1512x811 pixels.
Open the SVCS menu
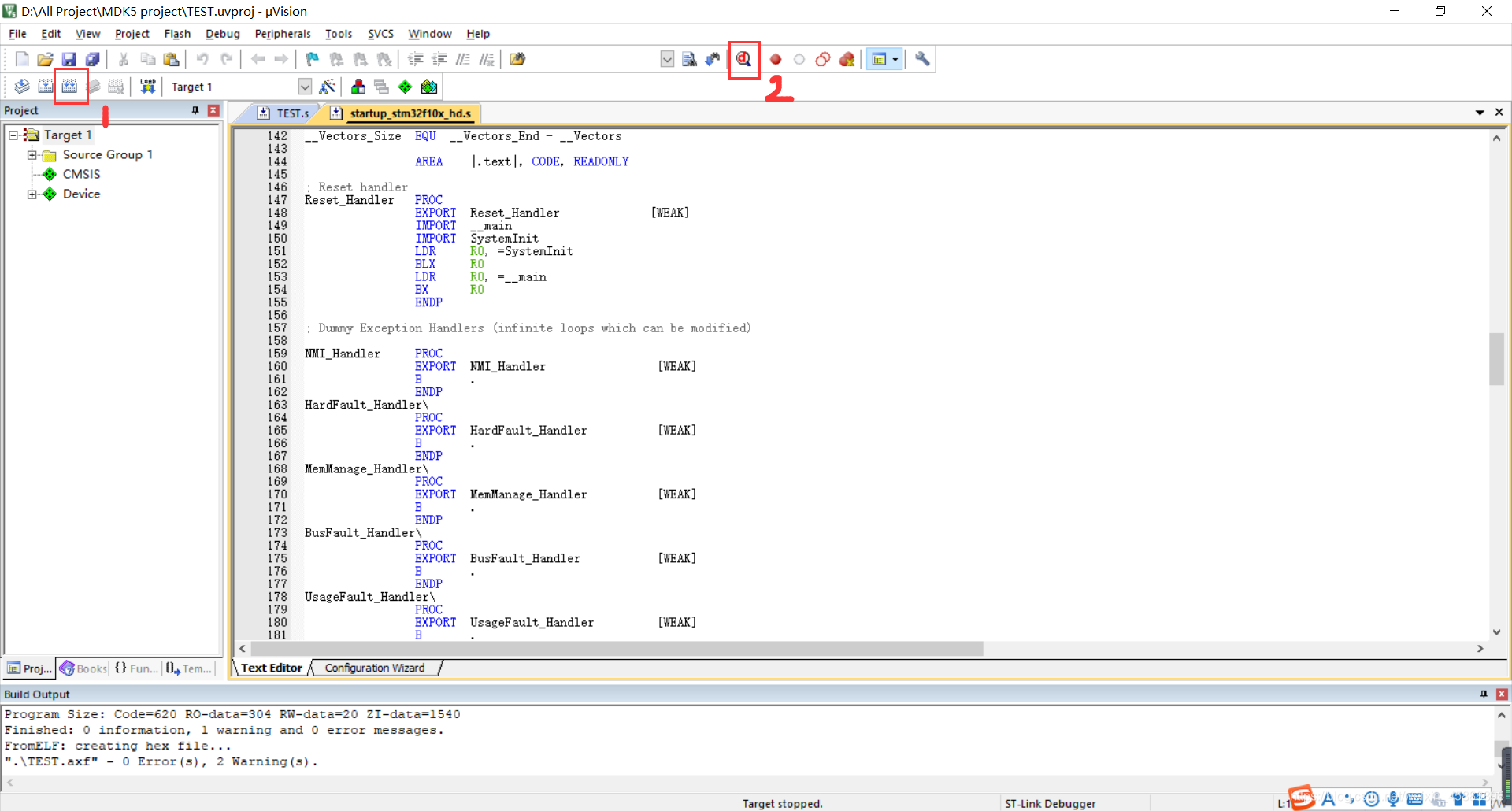tap(380, 34)
